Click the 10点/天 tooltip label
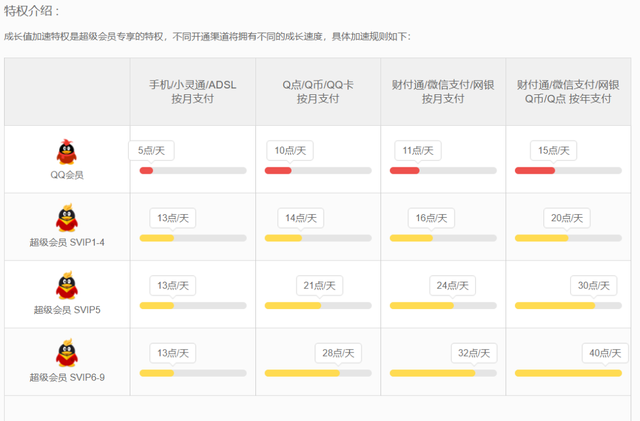This screenshot has height=421, width=640. coord(290,151)
